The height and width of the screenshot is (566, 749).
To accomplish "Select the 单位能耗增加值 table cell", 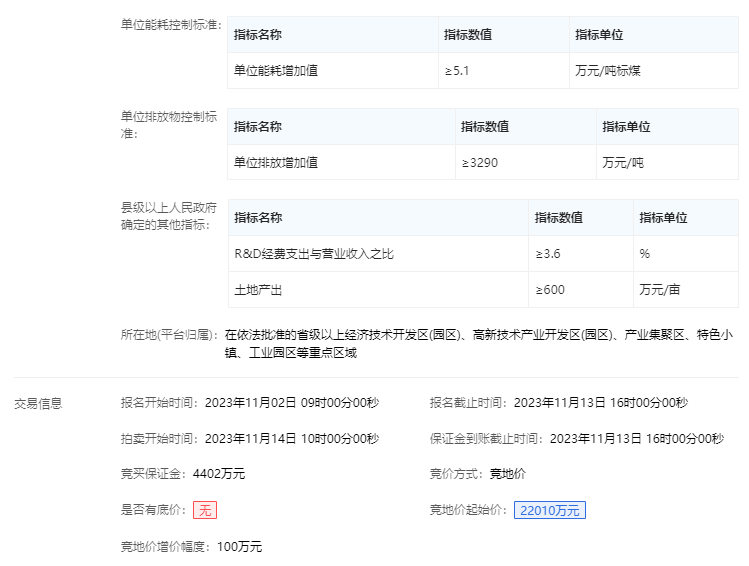I will [x=276, y=71].
